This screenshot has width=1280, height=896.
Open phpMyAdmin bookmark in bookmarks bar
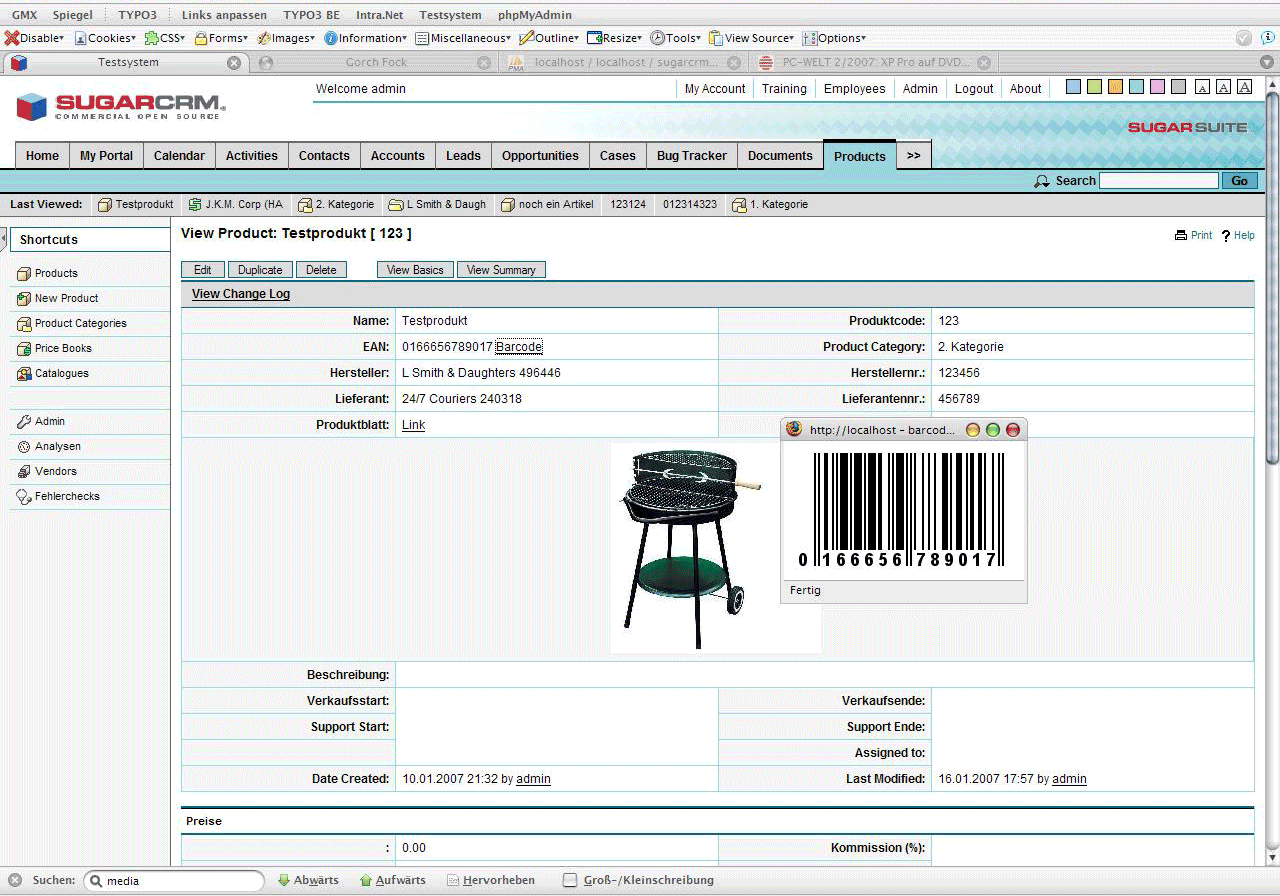(534, 15)
